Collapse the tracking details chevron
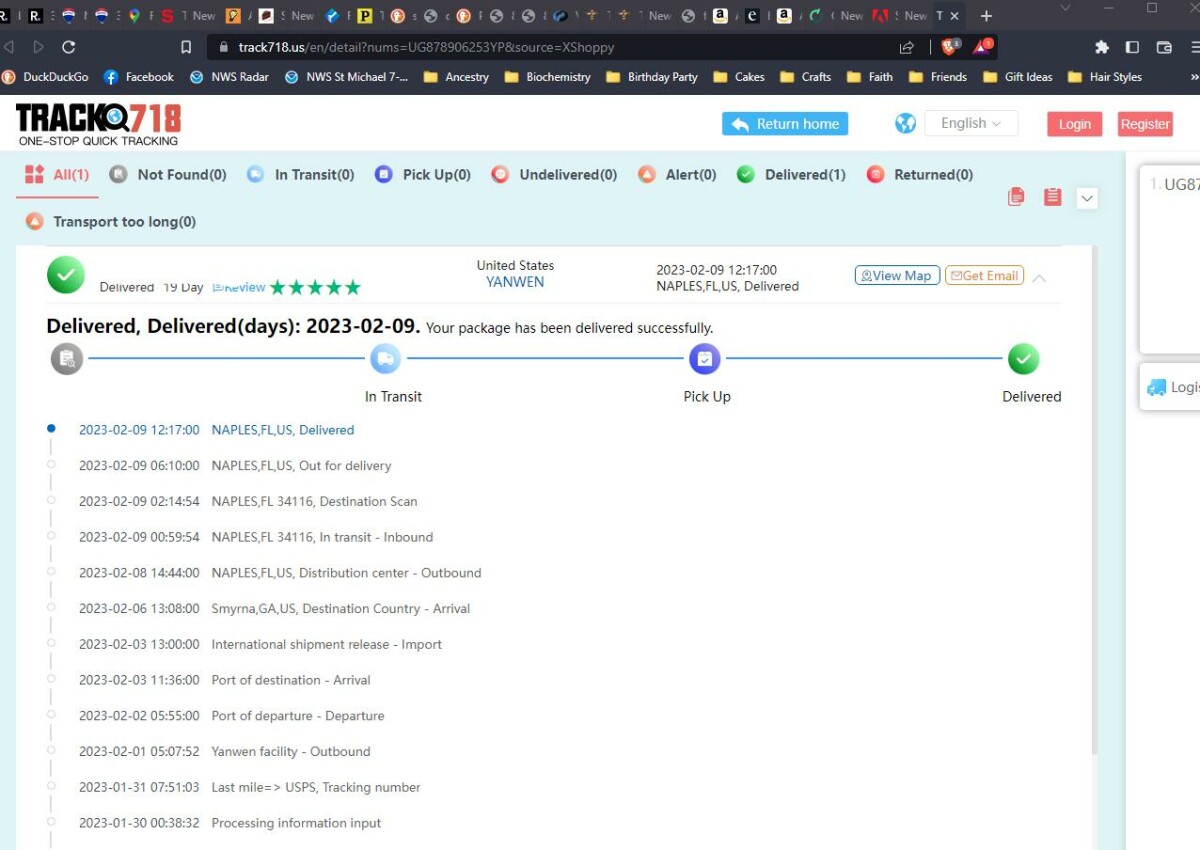 (x=1039, y=278)
